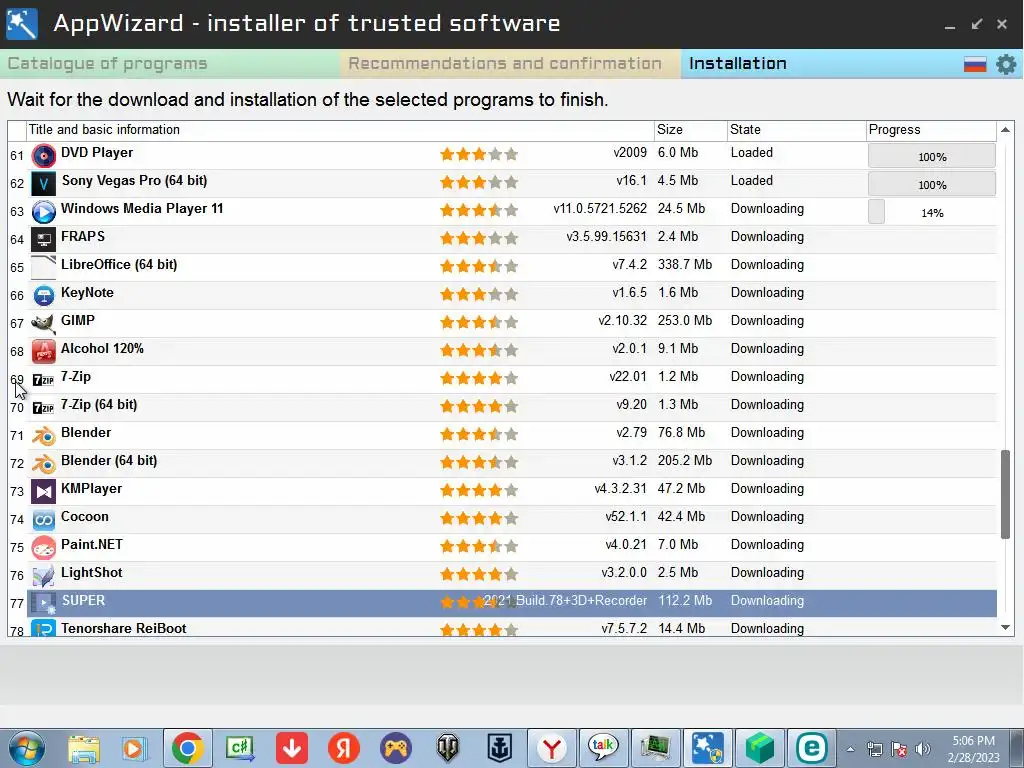The height and width of the screenshot is (768, 1024).
Task: Click the AppWizard logo in title bar
Action: [x=22, y=24]
